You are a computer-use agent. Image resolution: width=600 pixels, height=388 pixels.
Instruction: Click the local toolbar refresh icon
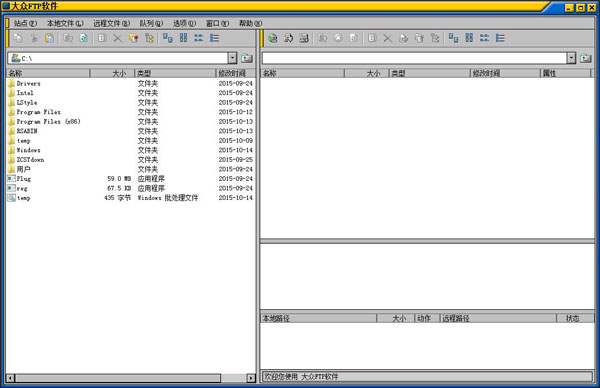tap(84, 38)
